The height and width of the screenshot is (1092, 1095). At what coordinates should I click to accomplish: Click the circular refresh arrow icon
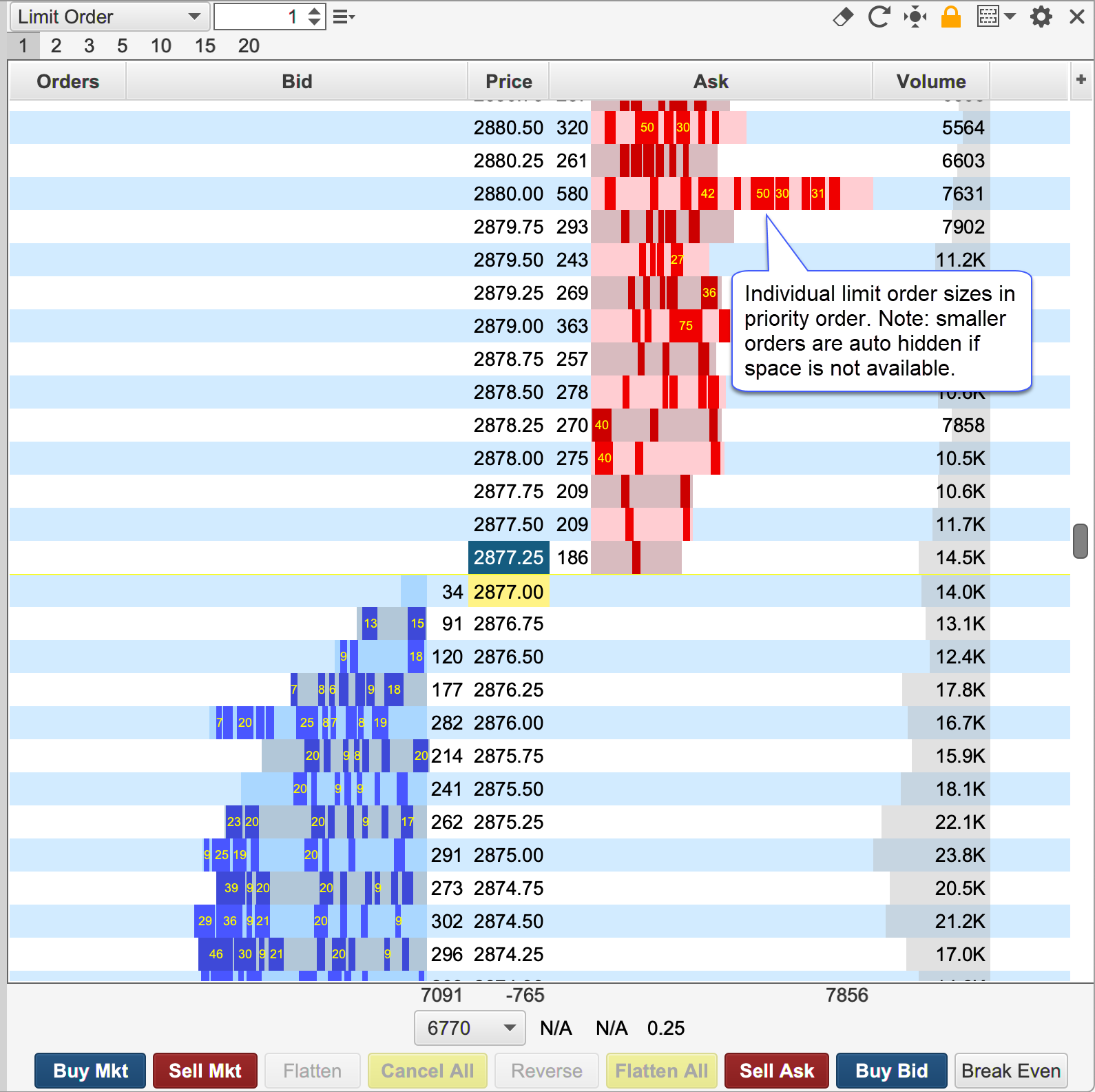pyautogui.click(x=879, y=17)
